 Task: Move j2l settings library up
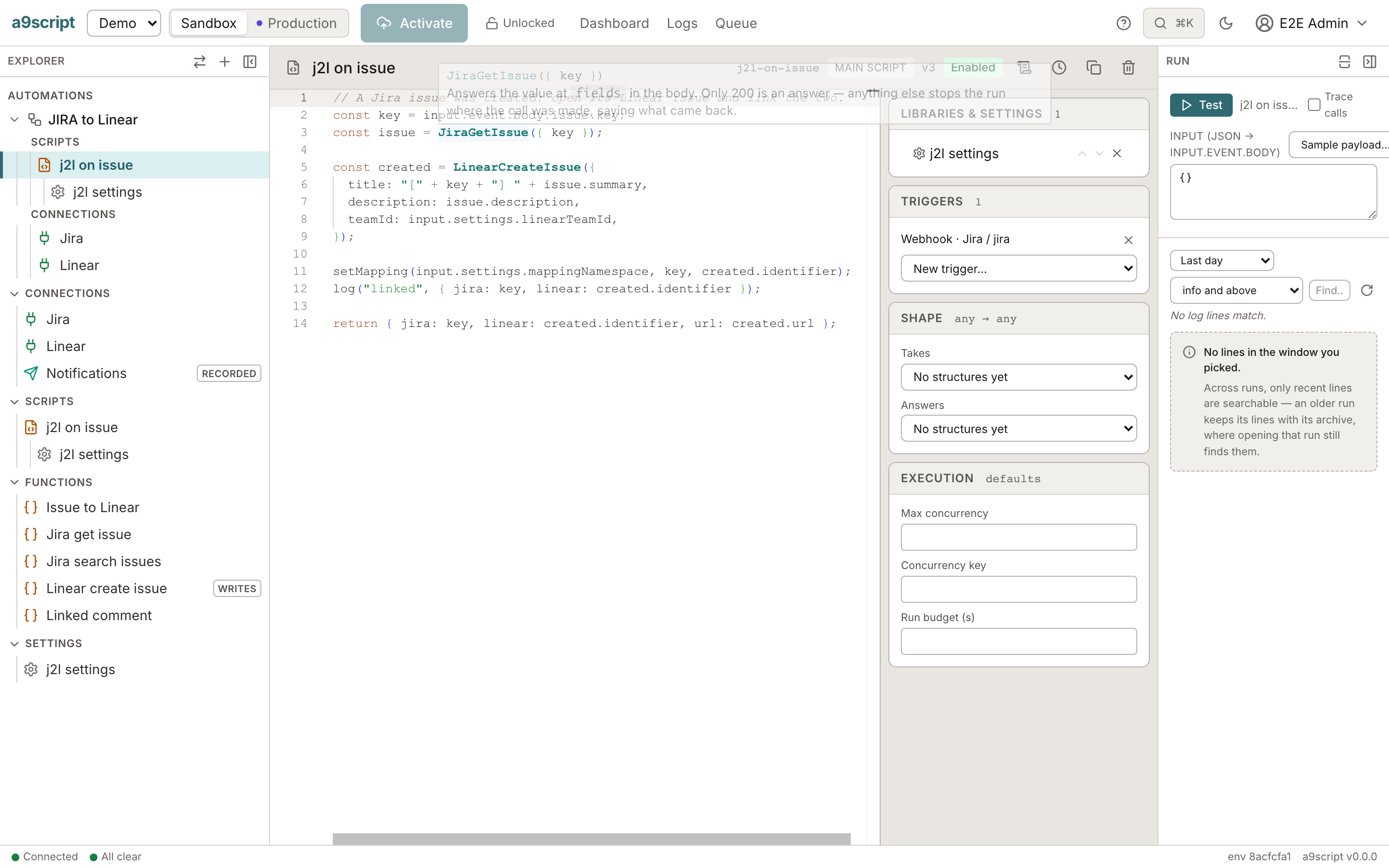click(1082, 153)
